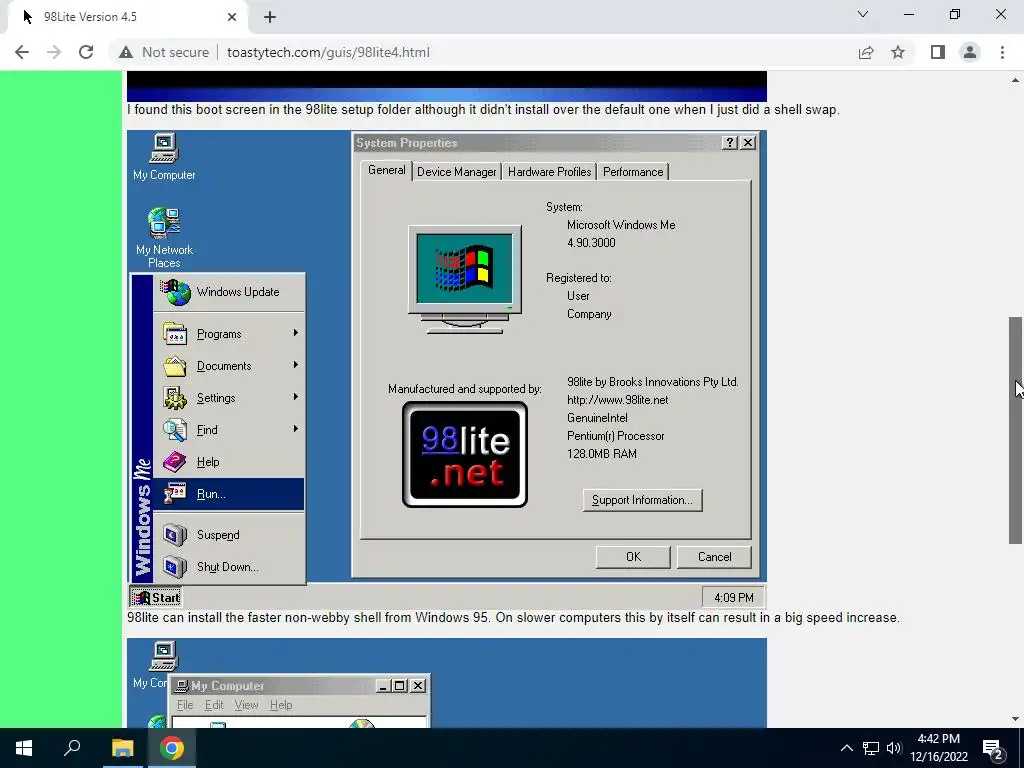Click the address bar URL
This screenshot has width=1024, height=768.
[x=328, y=52]
